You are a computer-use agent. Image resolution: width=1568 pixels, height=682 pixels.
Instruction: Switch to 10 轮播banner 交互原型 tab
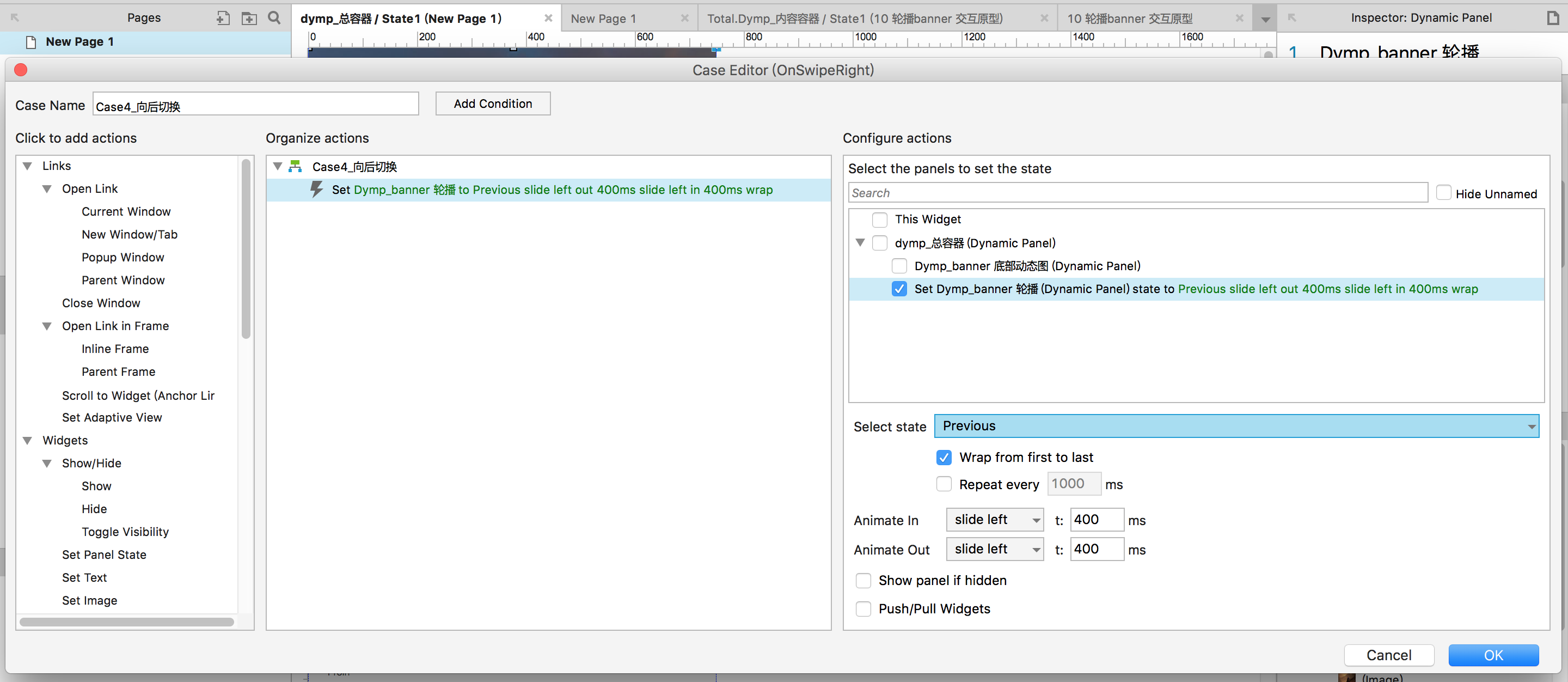1130,19
